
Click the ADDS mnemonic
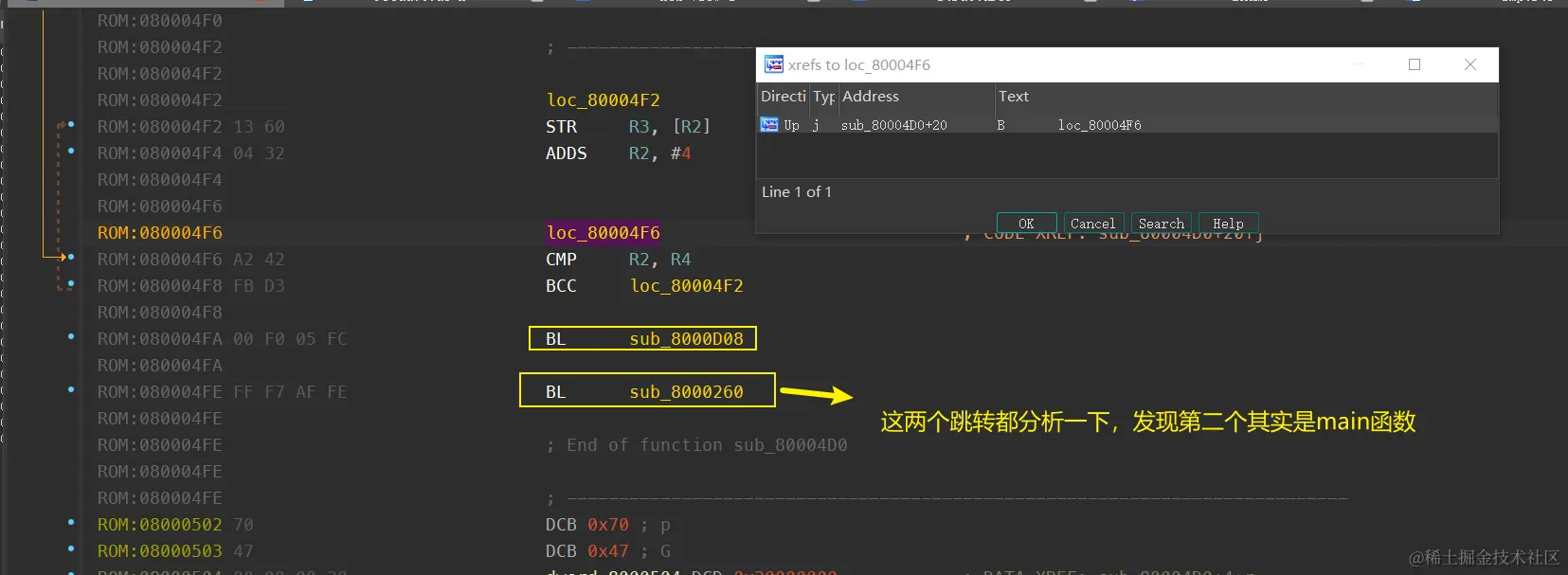coord(566,153)
